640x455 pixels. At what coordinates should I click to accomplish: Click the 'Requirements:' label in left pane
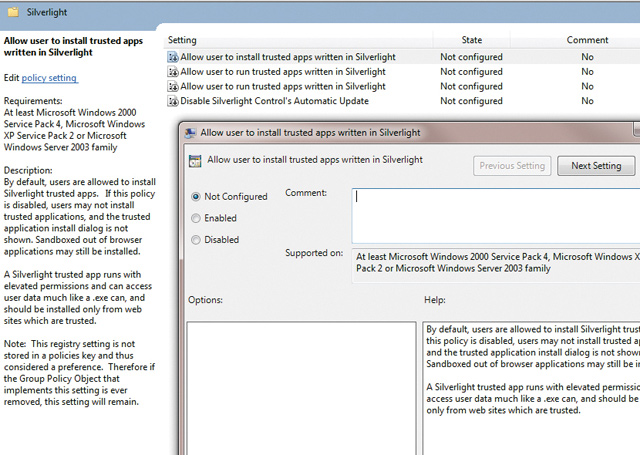point(33,101)
